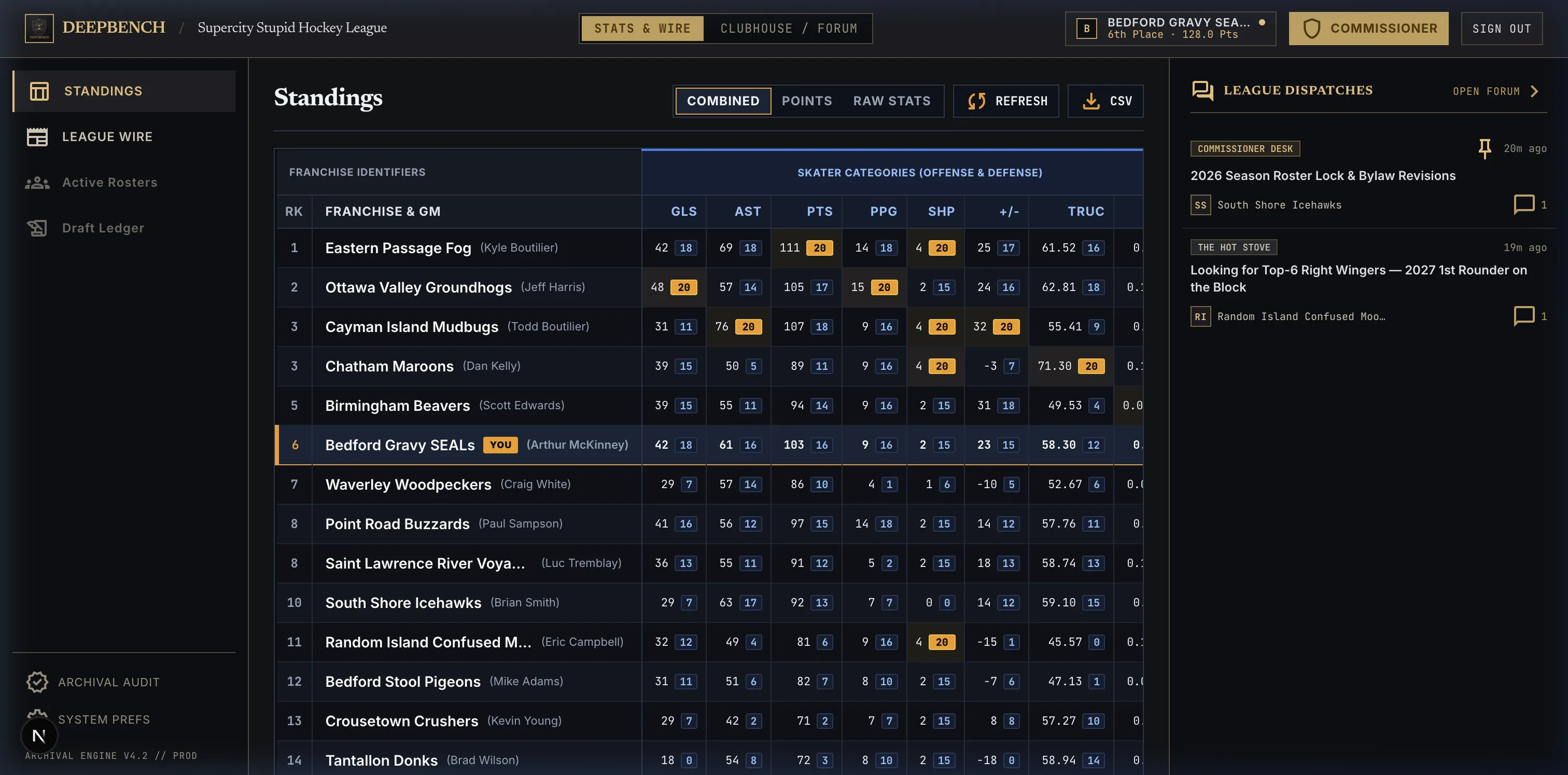The height and width of the screenshot is (775, 1568).
Task: Click the League Dispatches chat icon
Action: (x=1202, y=91)
